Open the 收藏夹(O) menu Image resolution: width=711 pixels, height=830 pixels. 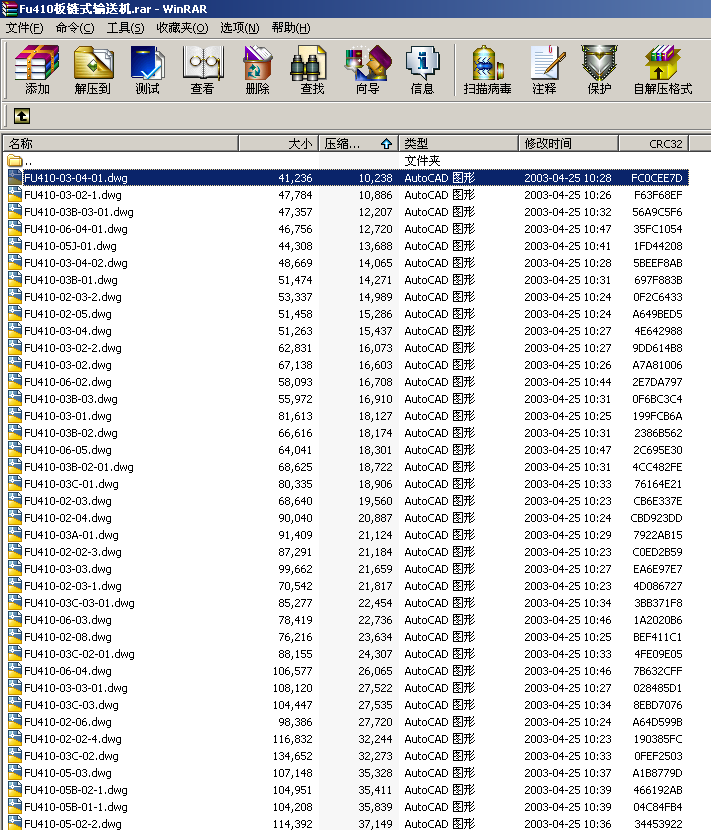[182, 28]
